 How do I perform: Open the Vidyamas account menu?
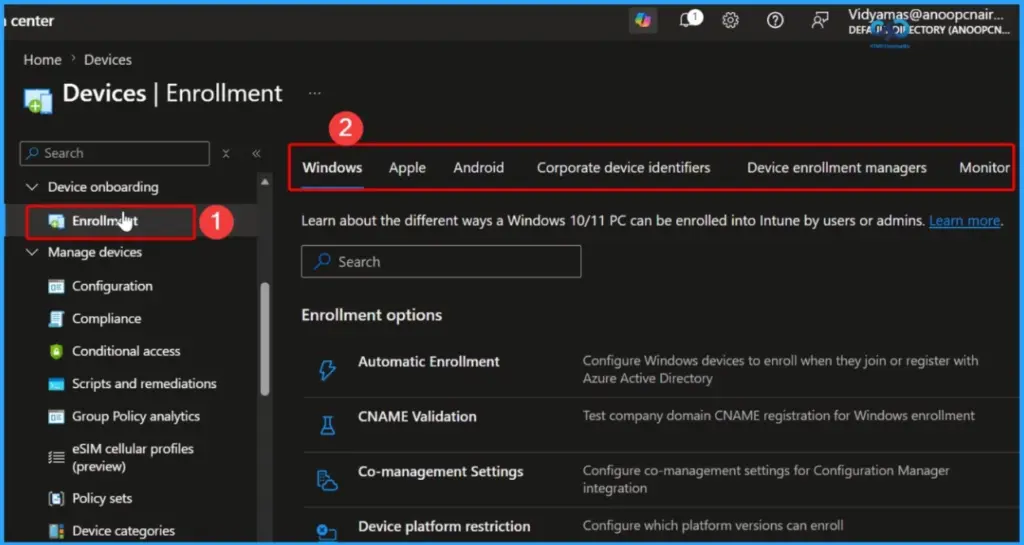(929, 22)
